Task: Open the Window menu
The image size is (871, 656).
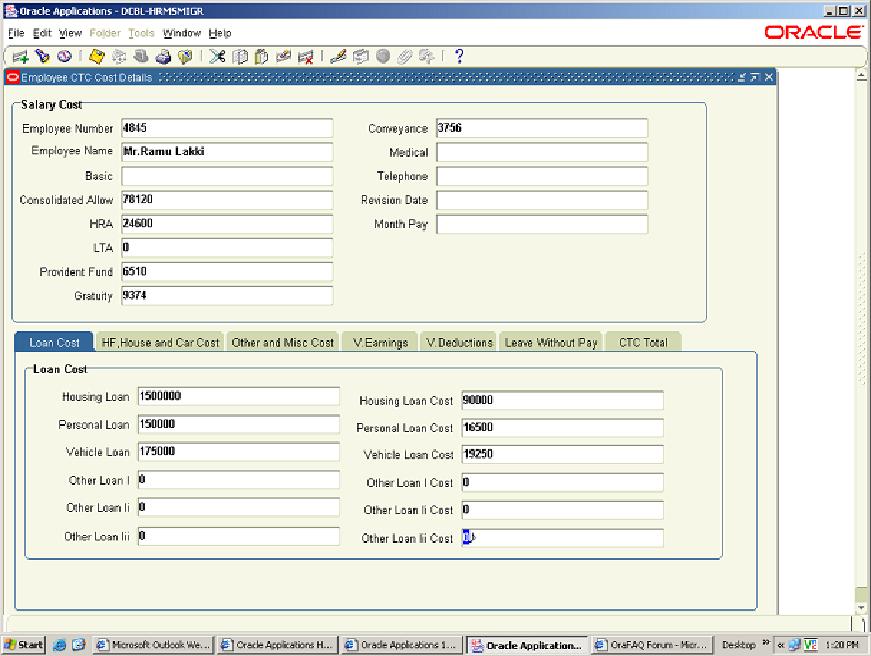Action: point(182,33)
